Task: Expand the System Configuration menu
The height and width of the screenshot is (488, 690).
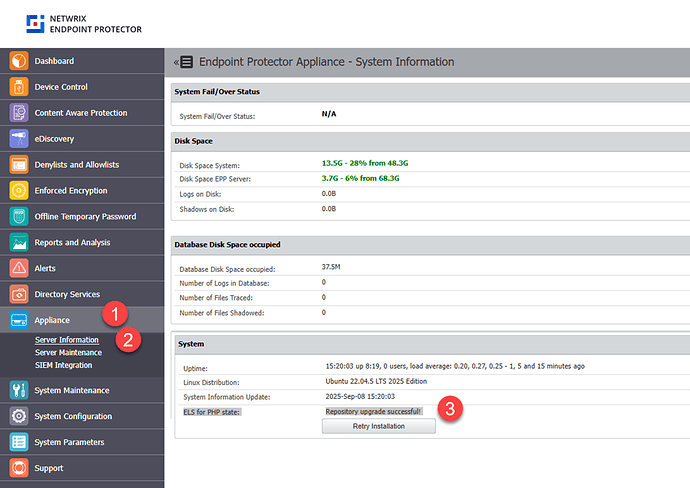Action: click(73, 416)
